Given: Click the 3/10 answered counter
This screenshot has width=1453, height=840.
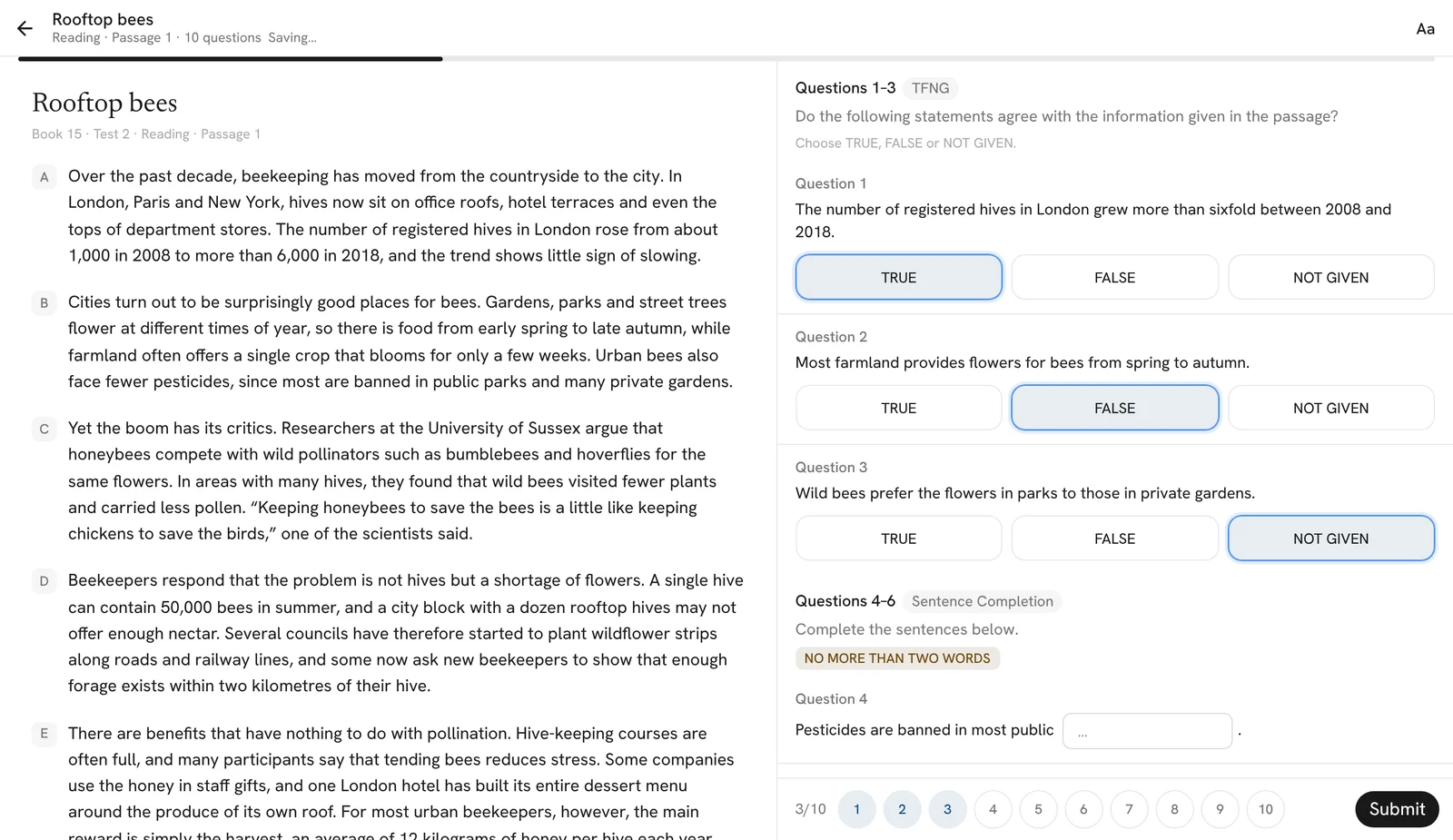Looking at the screenshot, I should point(811,809).
